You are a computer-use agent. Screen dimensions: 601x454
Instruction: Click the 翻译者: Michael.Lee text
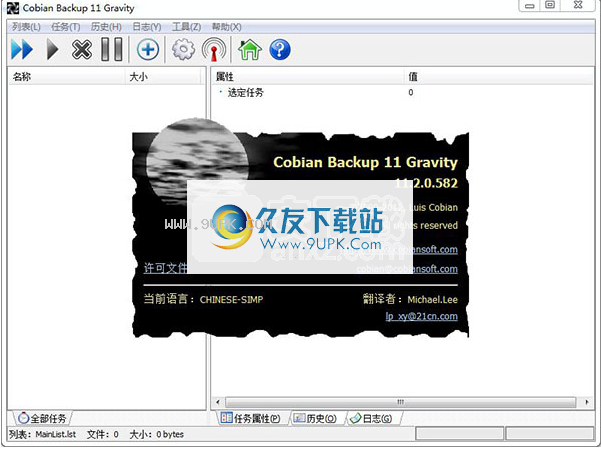pos(410,299)
